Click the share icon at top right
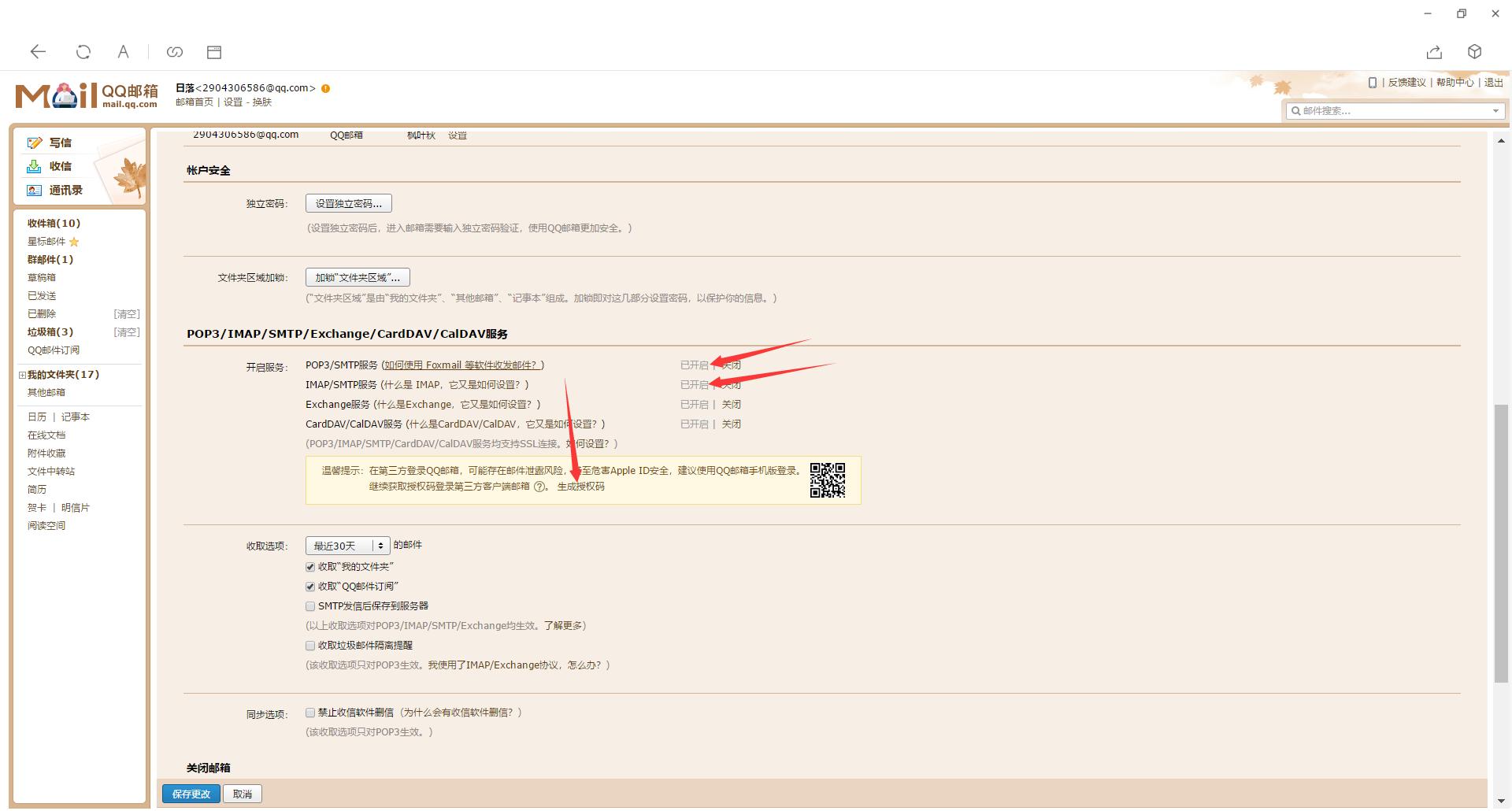 coord(1434,52)
